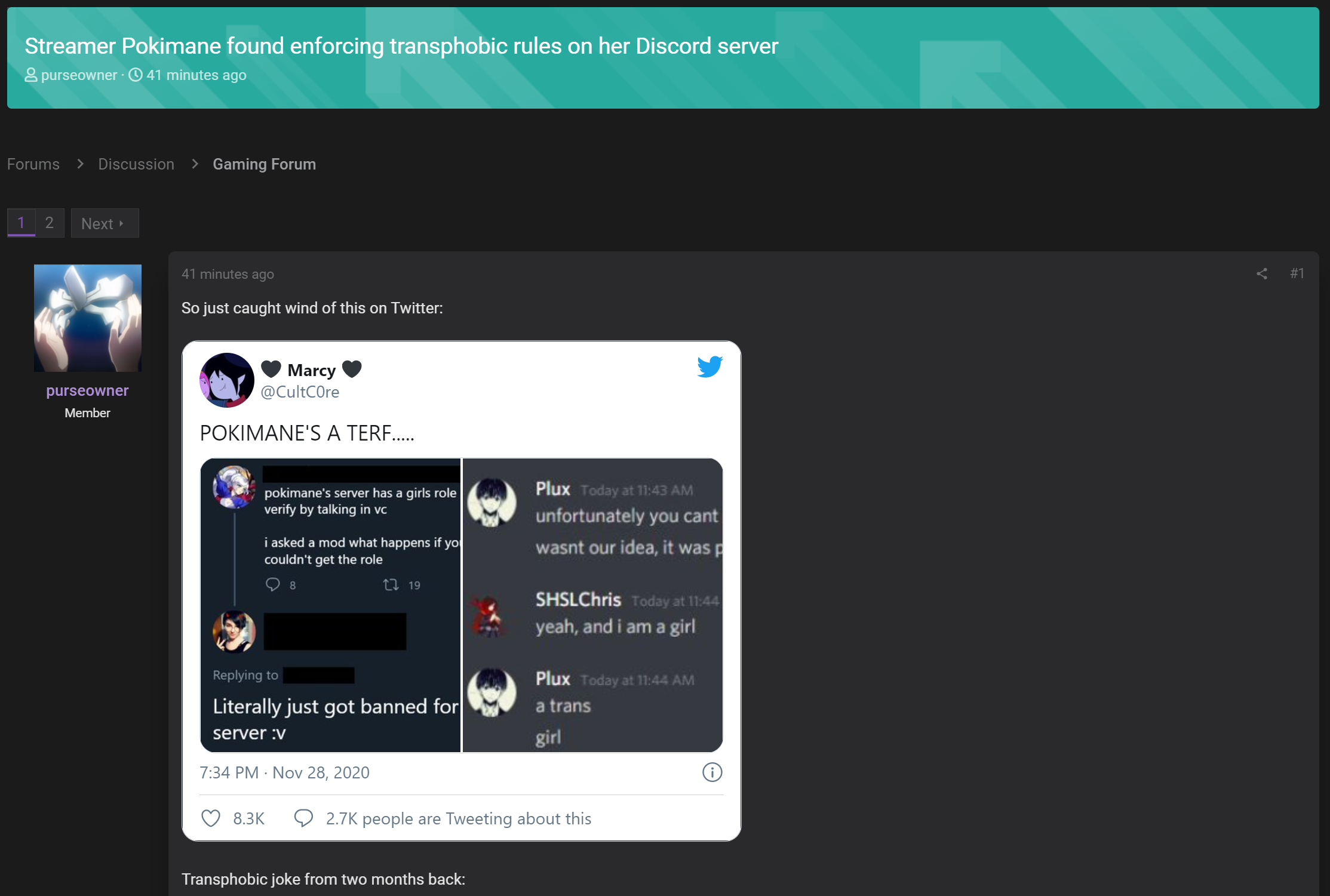This screenshot has height=896, width=1330.
Task: Click the post timestamp 41 minutes ago
Action: [x=228, y=274]
